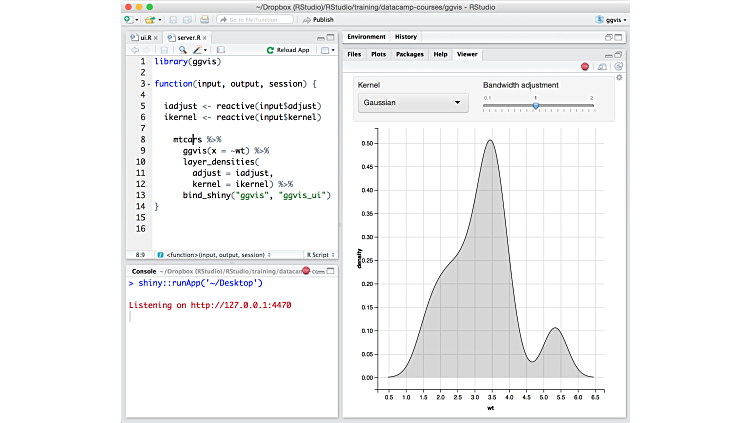752x423 pixels.
Task: Click the Publish button
Action: 318,19
